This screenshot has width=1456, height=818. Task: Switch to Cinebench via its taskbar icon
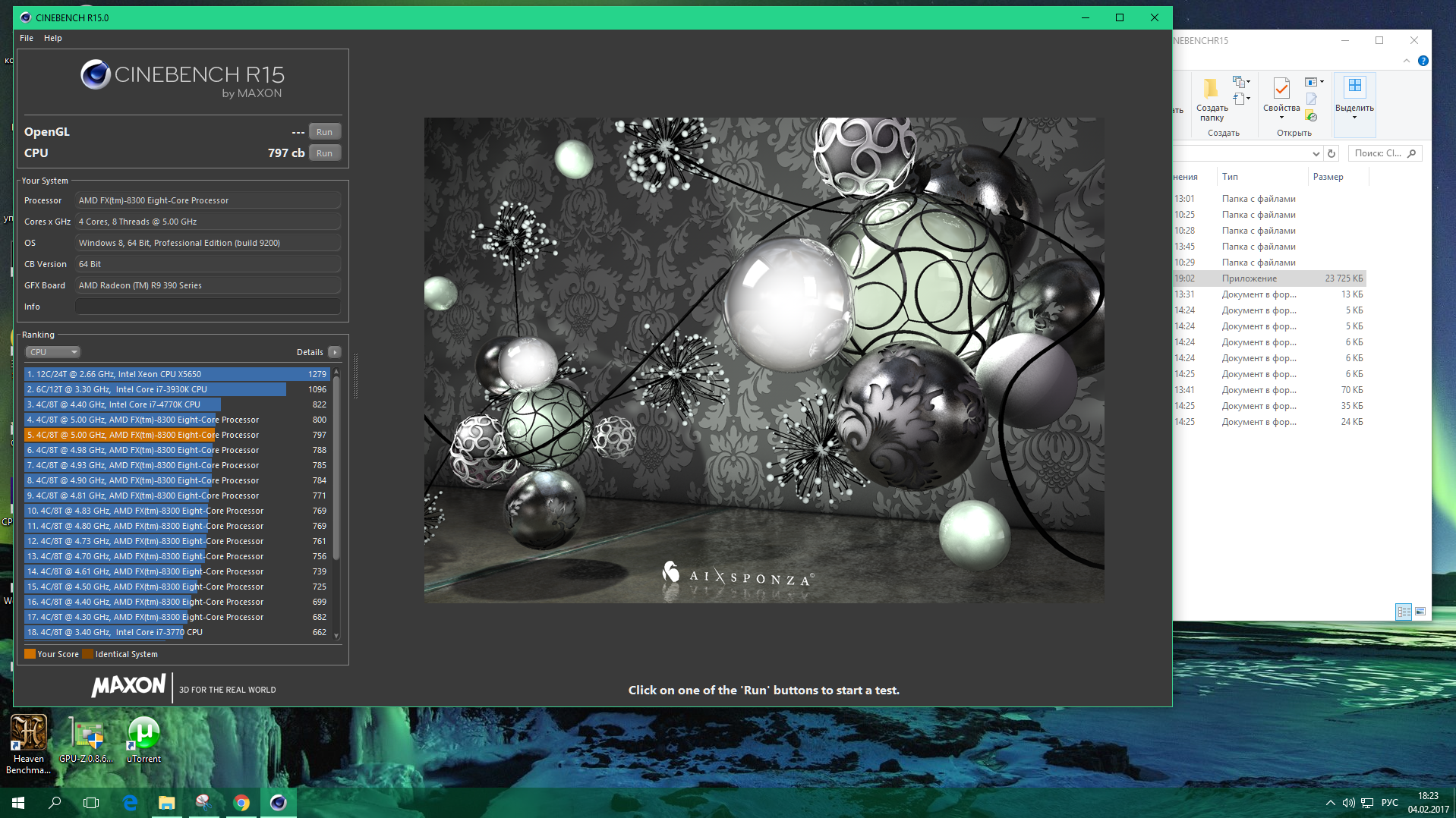(x=279, y=803)
